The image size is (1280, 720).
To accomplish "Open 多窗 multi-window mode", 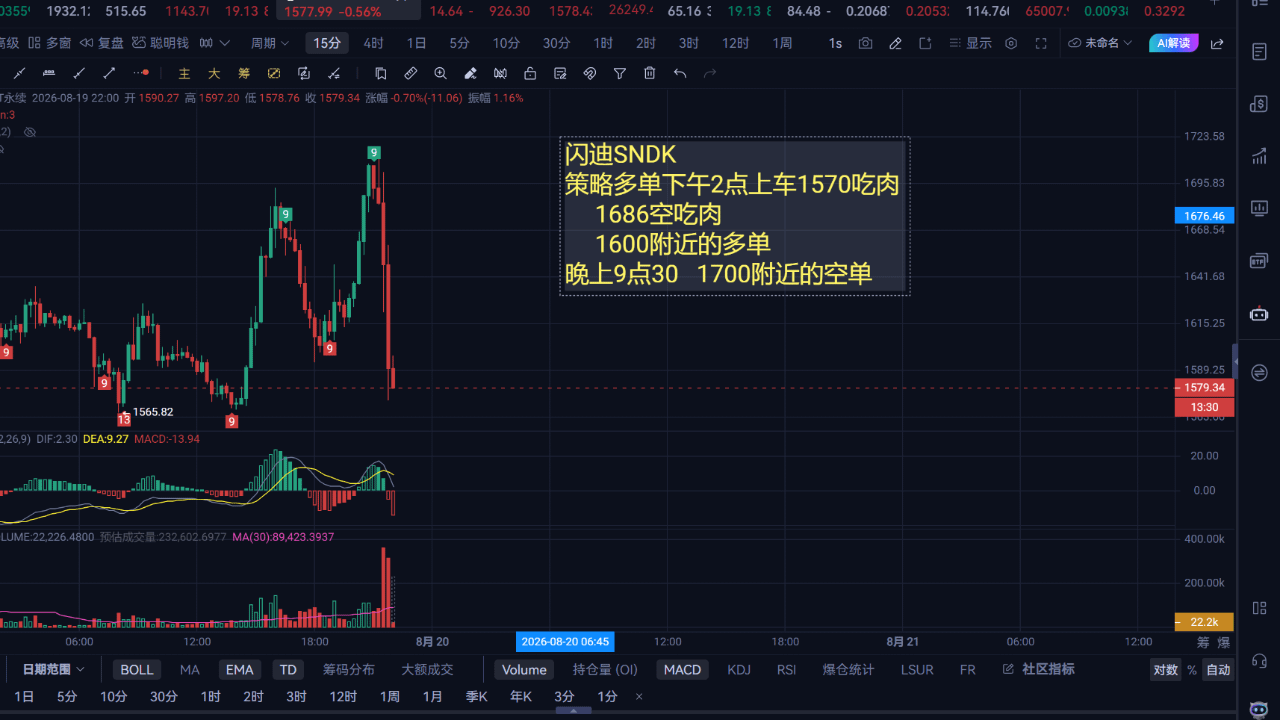I will point(50,43).
